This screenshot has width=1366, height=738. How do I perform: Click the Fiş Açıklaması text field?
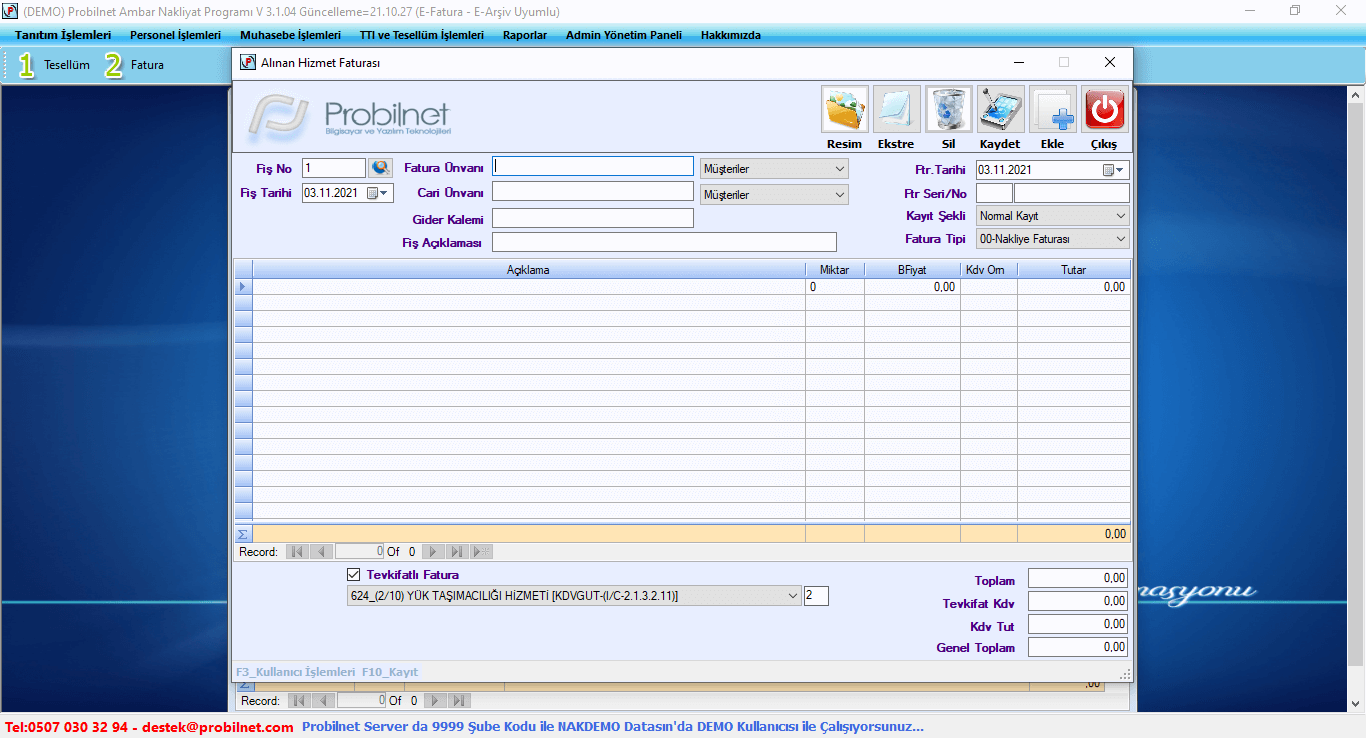(663, 242)
